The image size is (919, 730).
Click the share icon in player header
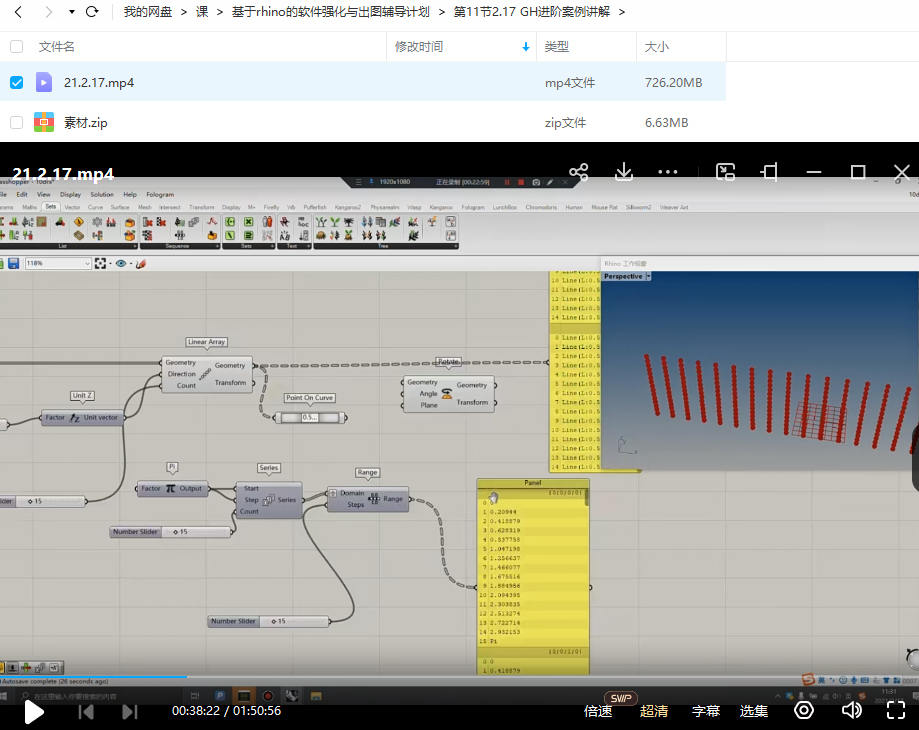[578, 172]
